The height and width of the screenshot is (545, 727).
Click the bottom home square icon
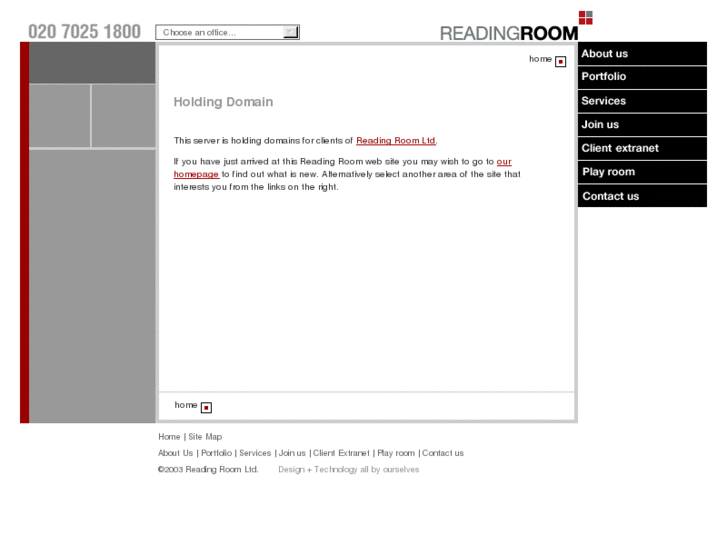pos(206,407)
